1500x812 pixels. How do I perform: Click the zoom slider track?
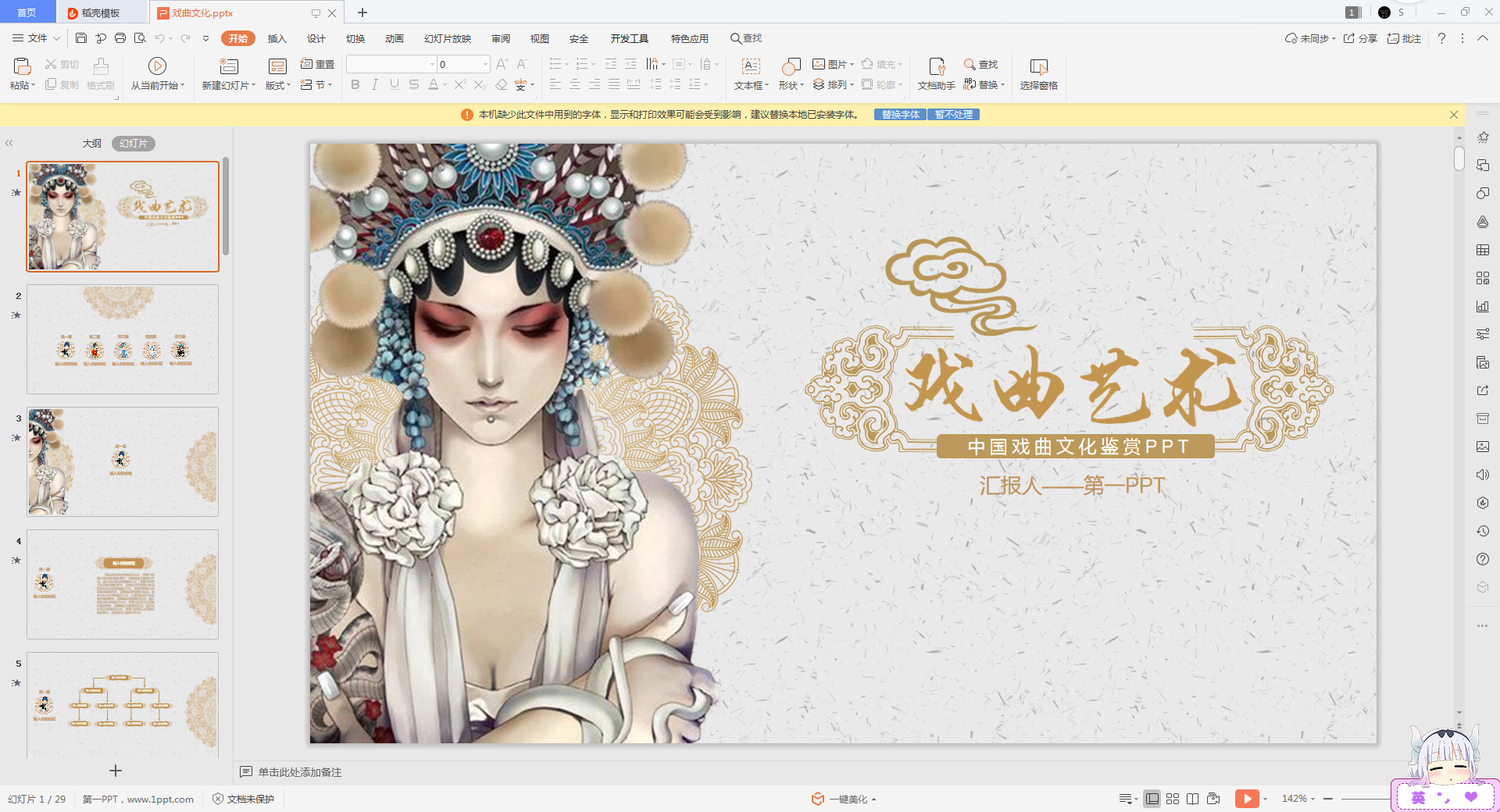[x=1367, y=799]
